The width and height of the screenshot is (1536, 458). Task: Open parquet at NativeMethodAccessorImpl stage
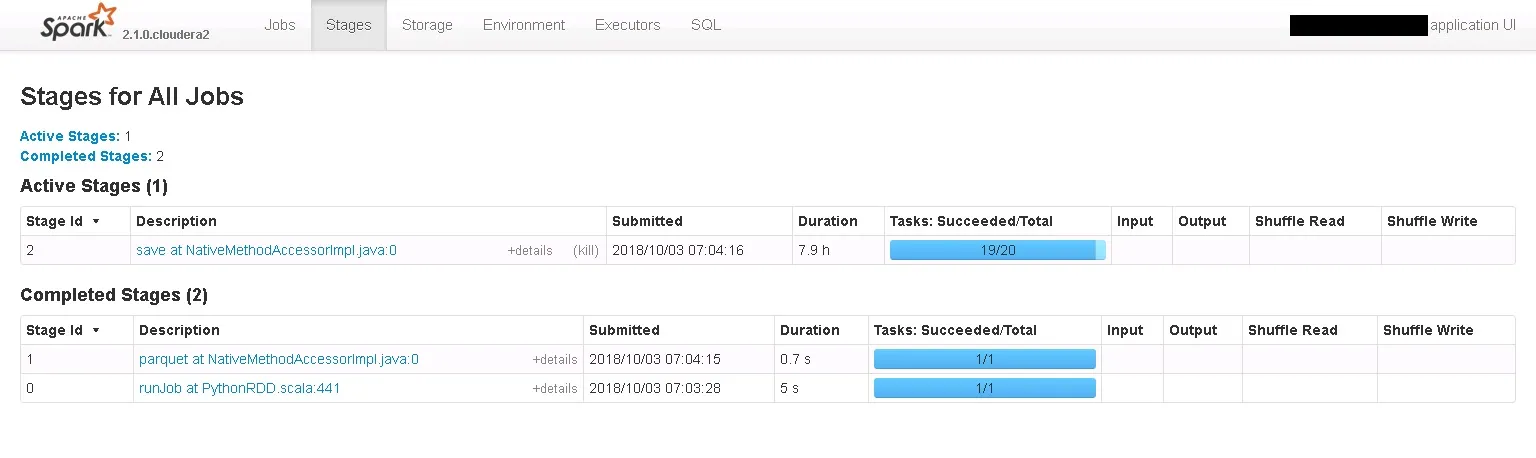[x=279, y=359]
